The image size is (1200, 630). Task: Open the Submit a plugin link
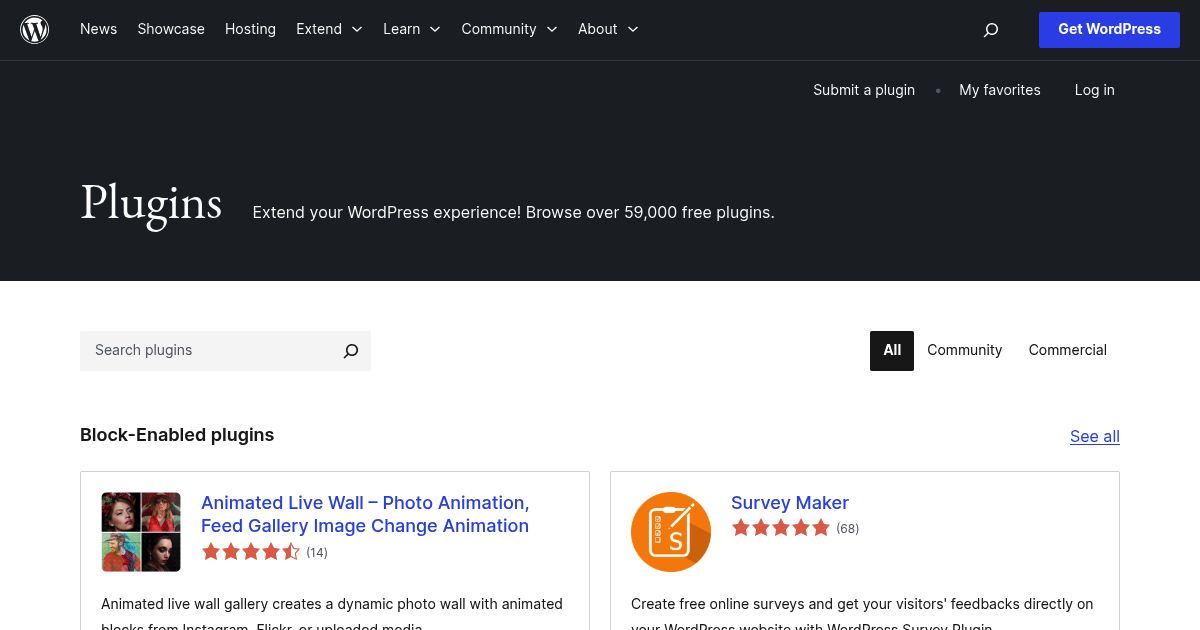coord(864,90)
